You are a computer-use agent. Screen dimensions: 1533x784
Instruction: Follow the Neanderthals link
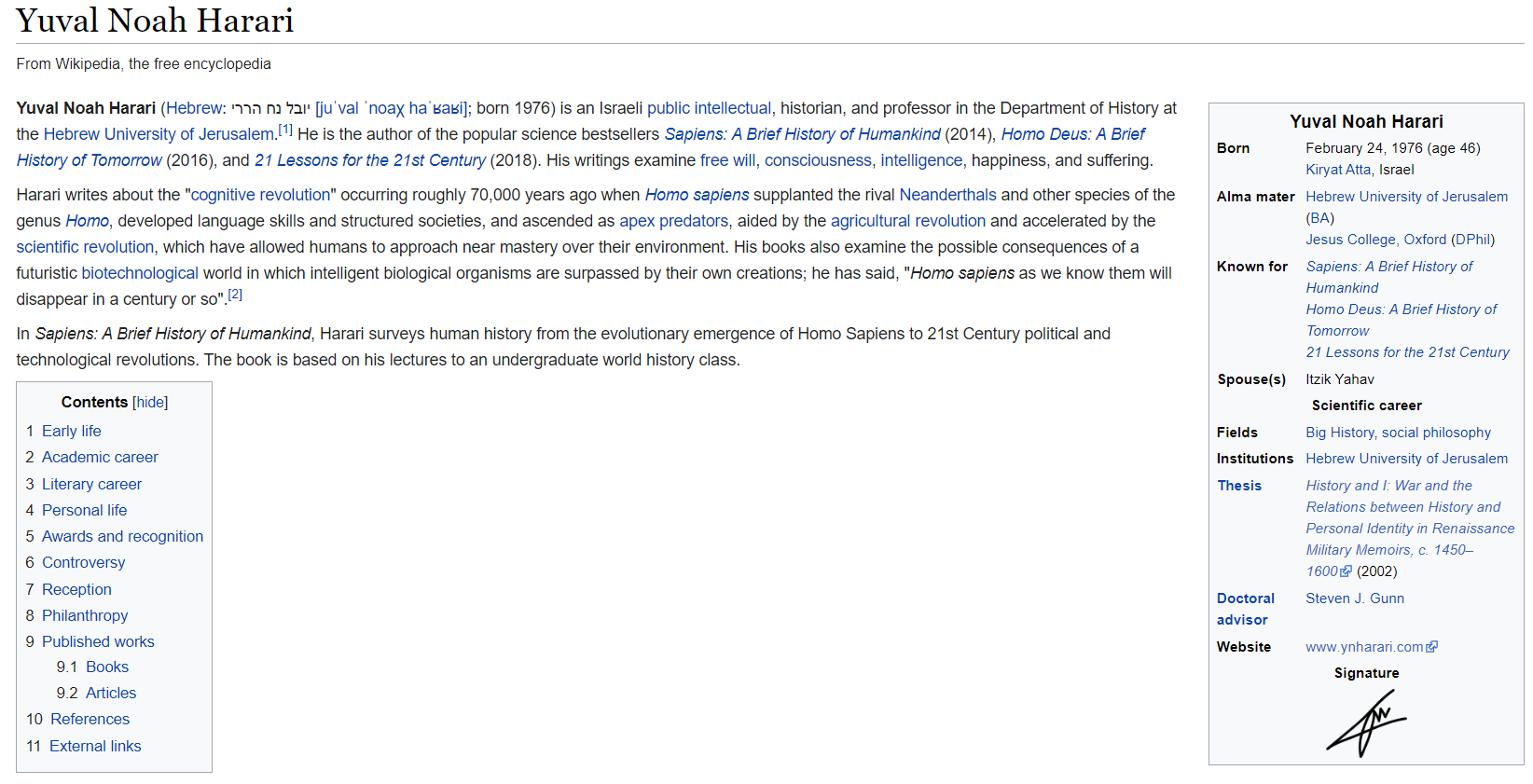[947, 195]
